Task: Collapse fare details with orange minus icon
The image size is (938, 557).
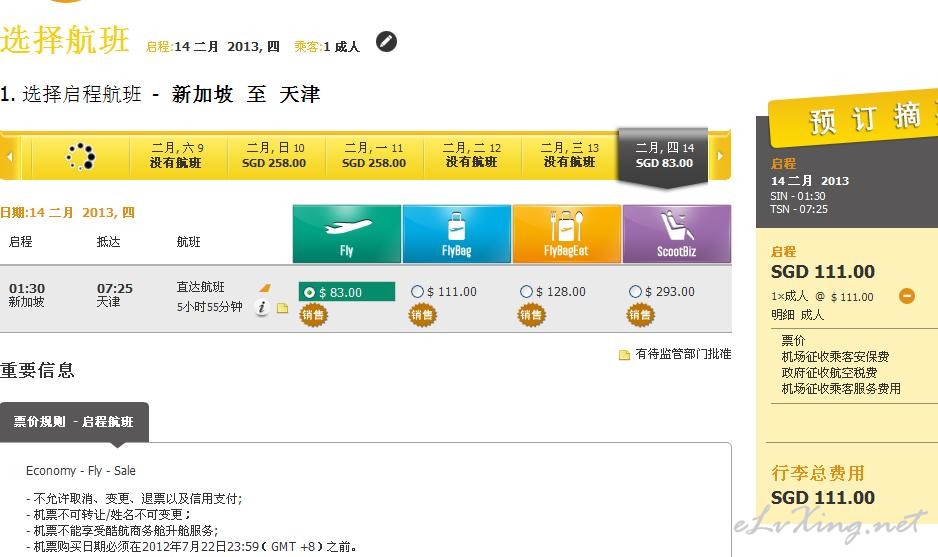Action: coord(906,296)
